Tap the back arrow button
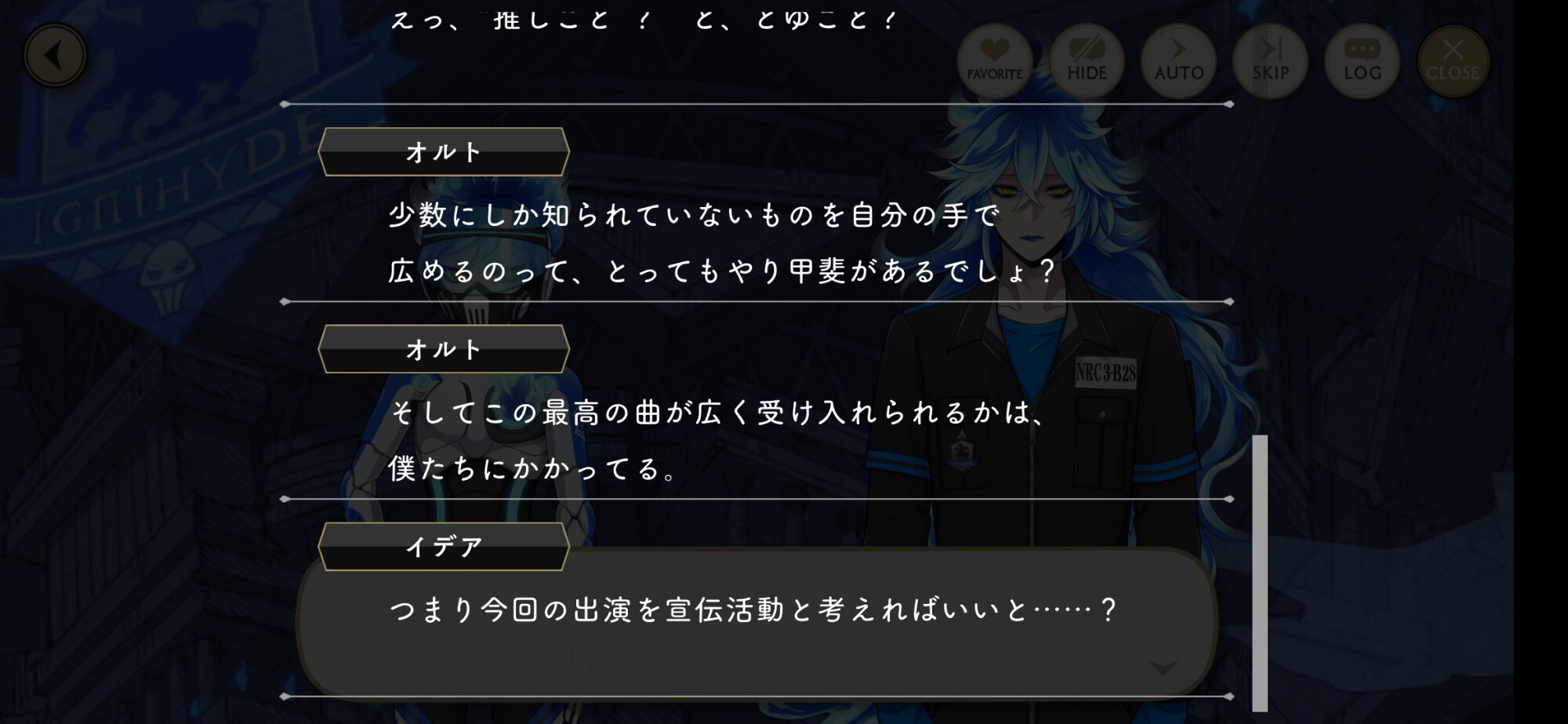The width and height of the screenshot is (1568, 724). [55, 56]
